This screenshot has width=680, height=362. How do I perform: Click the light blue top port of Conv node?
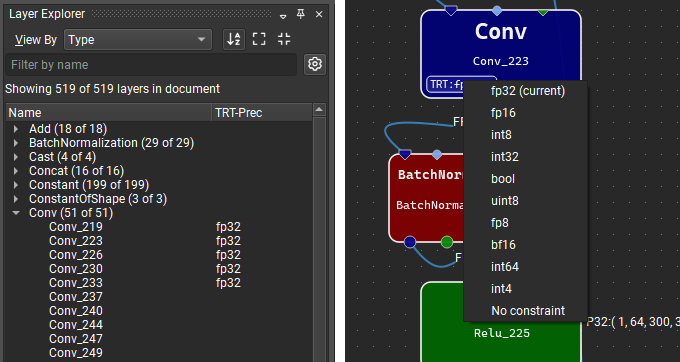[497, 10]
